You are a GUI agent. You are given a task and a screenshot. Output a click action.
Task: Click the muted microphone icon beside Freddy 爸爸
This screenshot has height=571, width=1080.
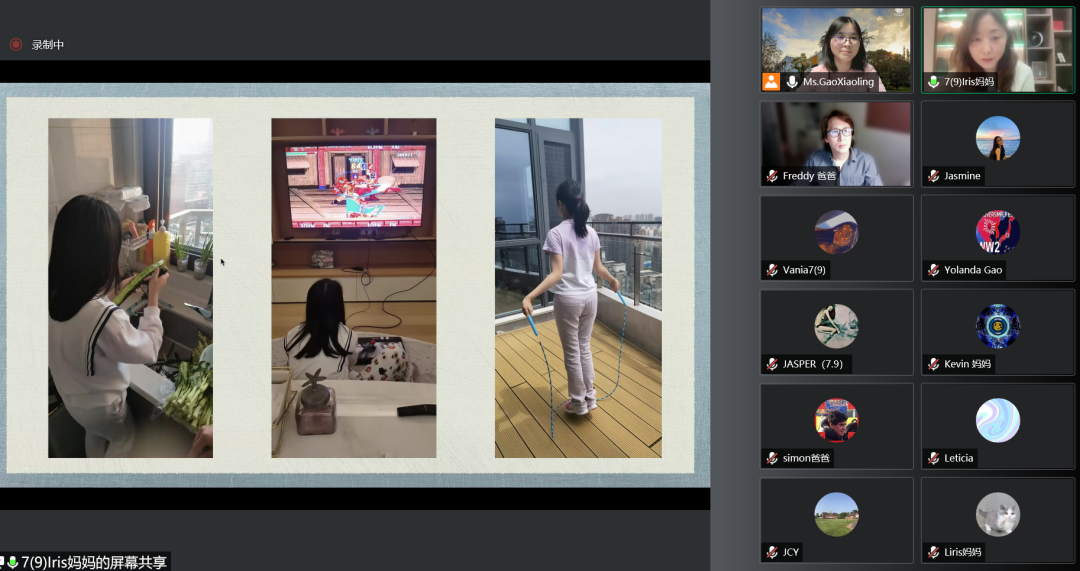click(x=772, y=176)
